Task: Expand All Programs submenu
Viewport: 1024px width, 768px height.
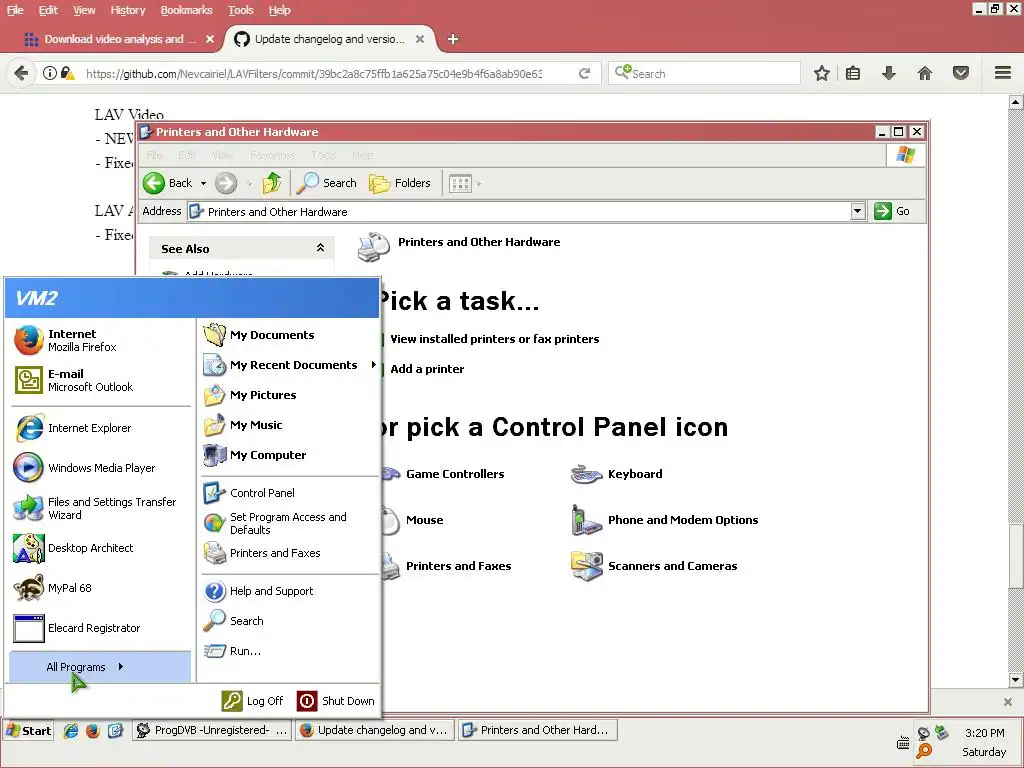Action: 101,667
